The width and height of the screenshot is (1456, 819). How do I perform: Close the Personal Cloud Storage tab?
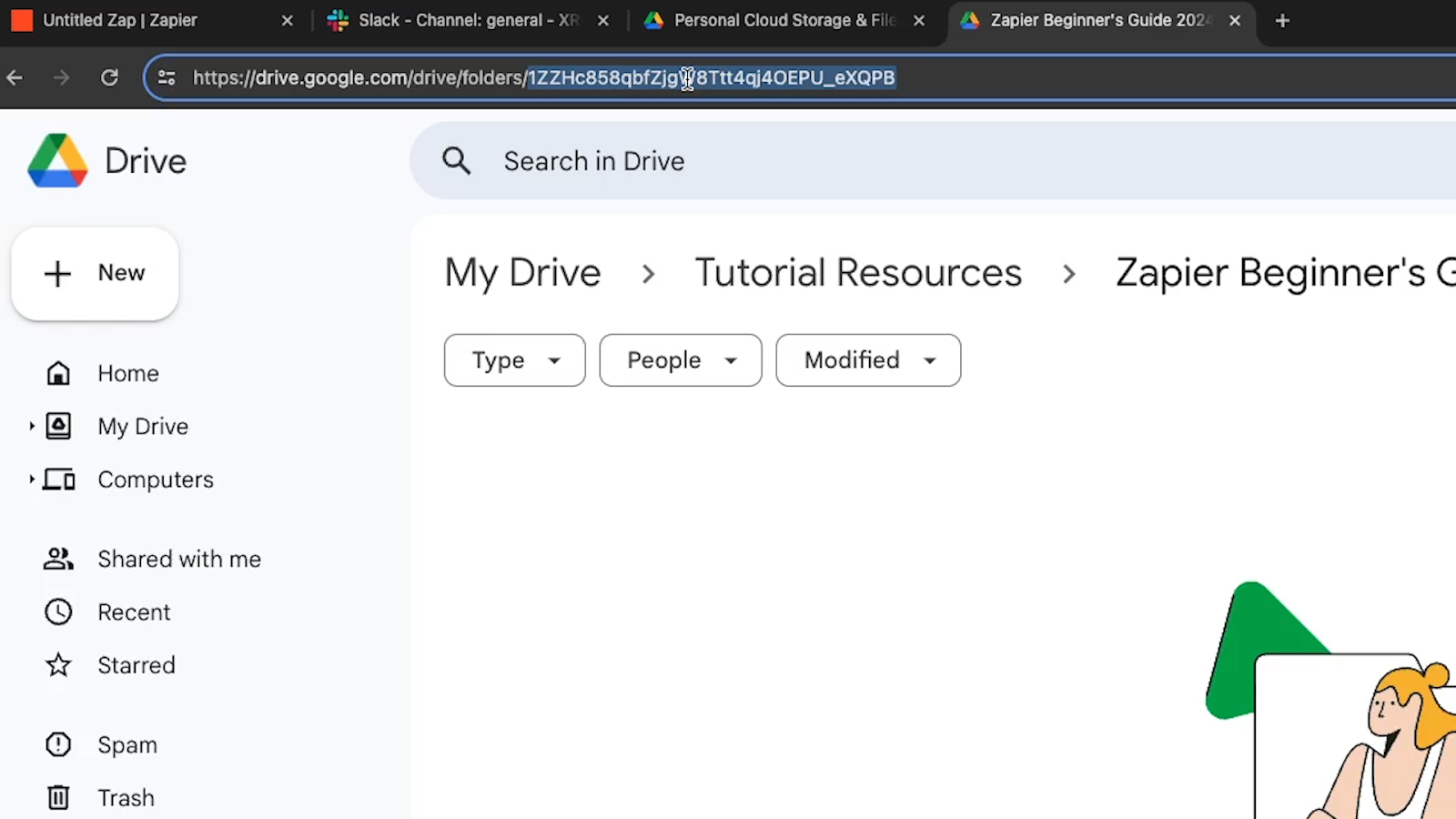919,20
